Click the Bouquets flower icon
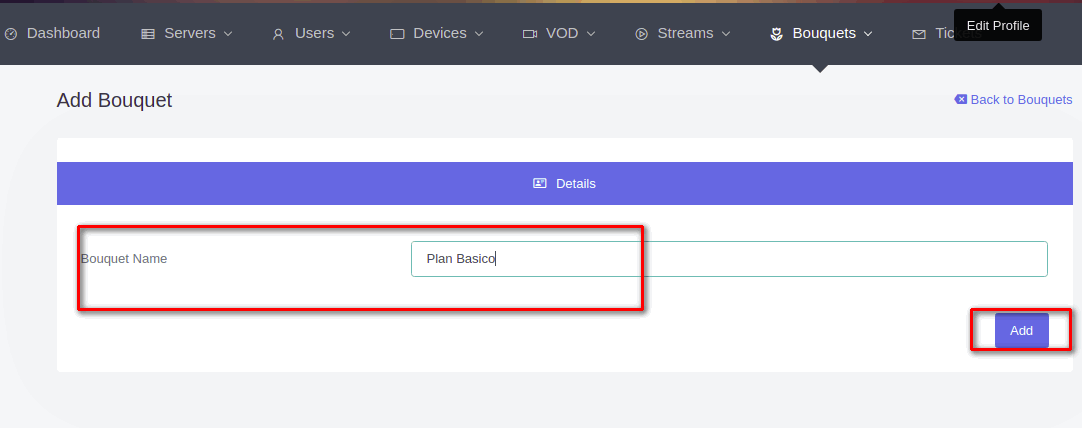1082x428 pixels. tap(776, 34)
